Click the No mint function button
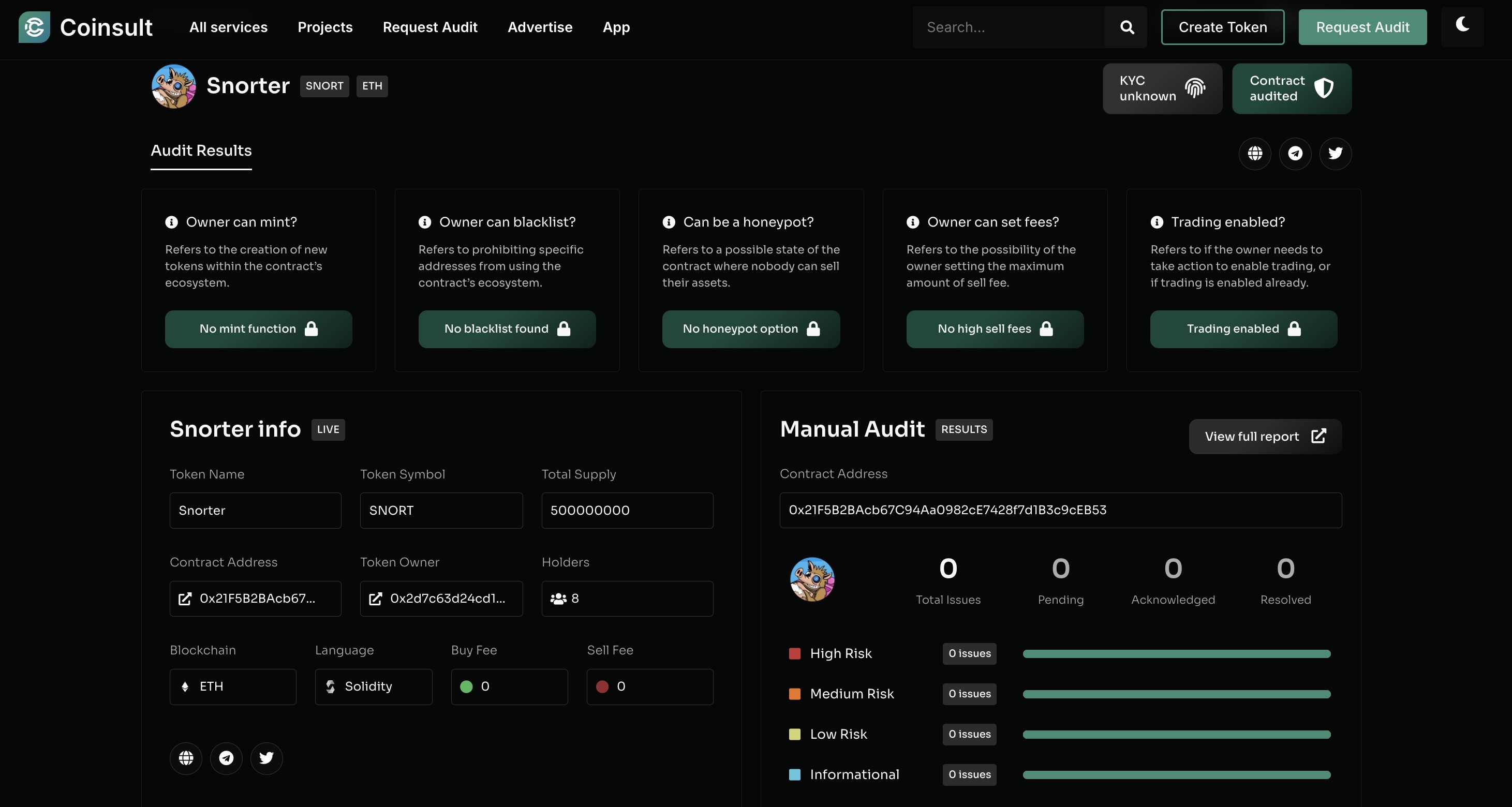This screenshot has height=807, width=1512. coord(258,329)
